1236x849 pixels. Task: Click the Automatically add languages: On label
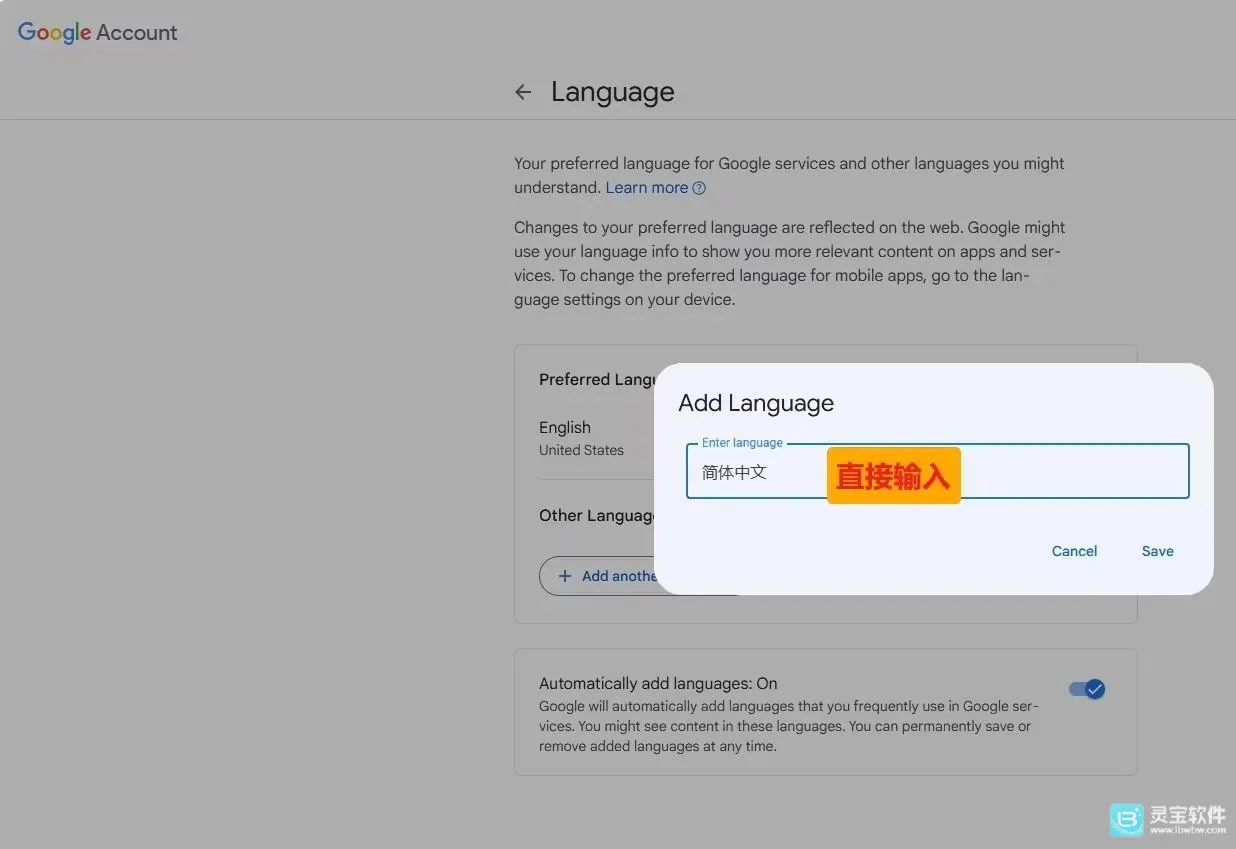658,684
